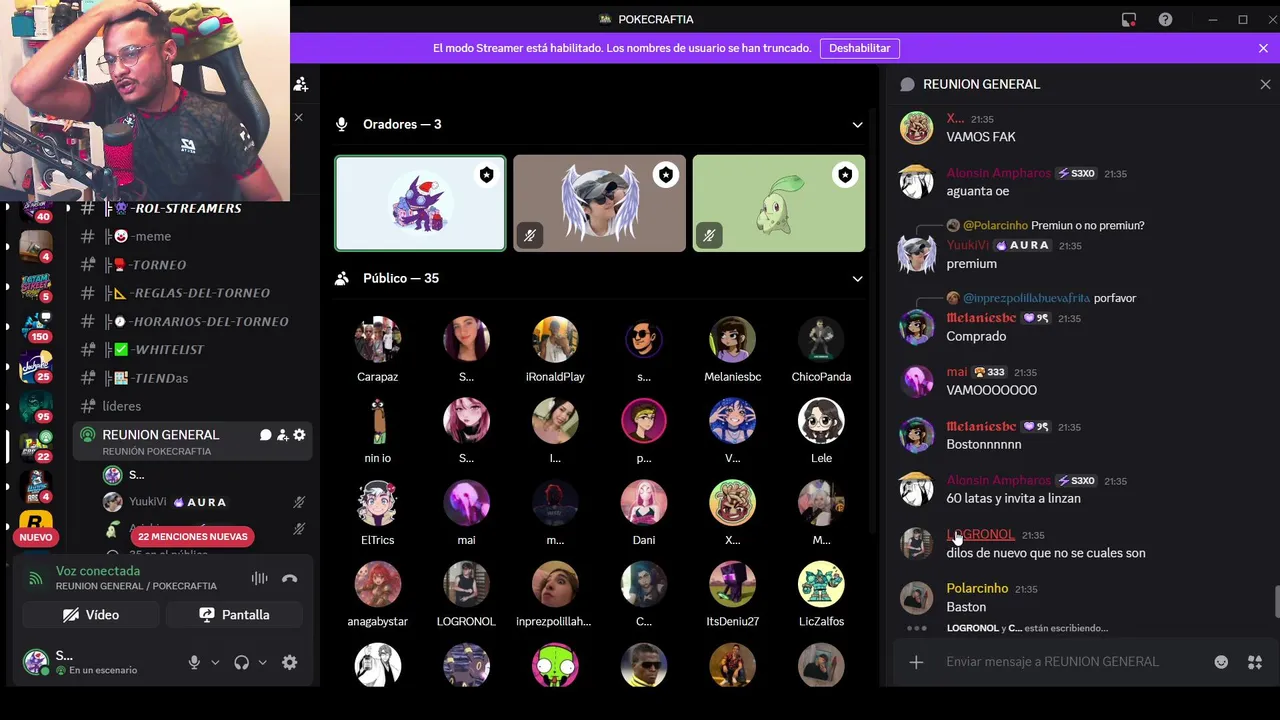Disconnect from voice with the phone icon
This screenshot has height=720, width=1280.
[290, 578]
